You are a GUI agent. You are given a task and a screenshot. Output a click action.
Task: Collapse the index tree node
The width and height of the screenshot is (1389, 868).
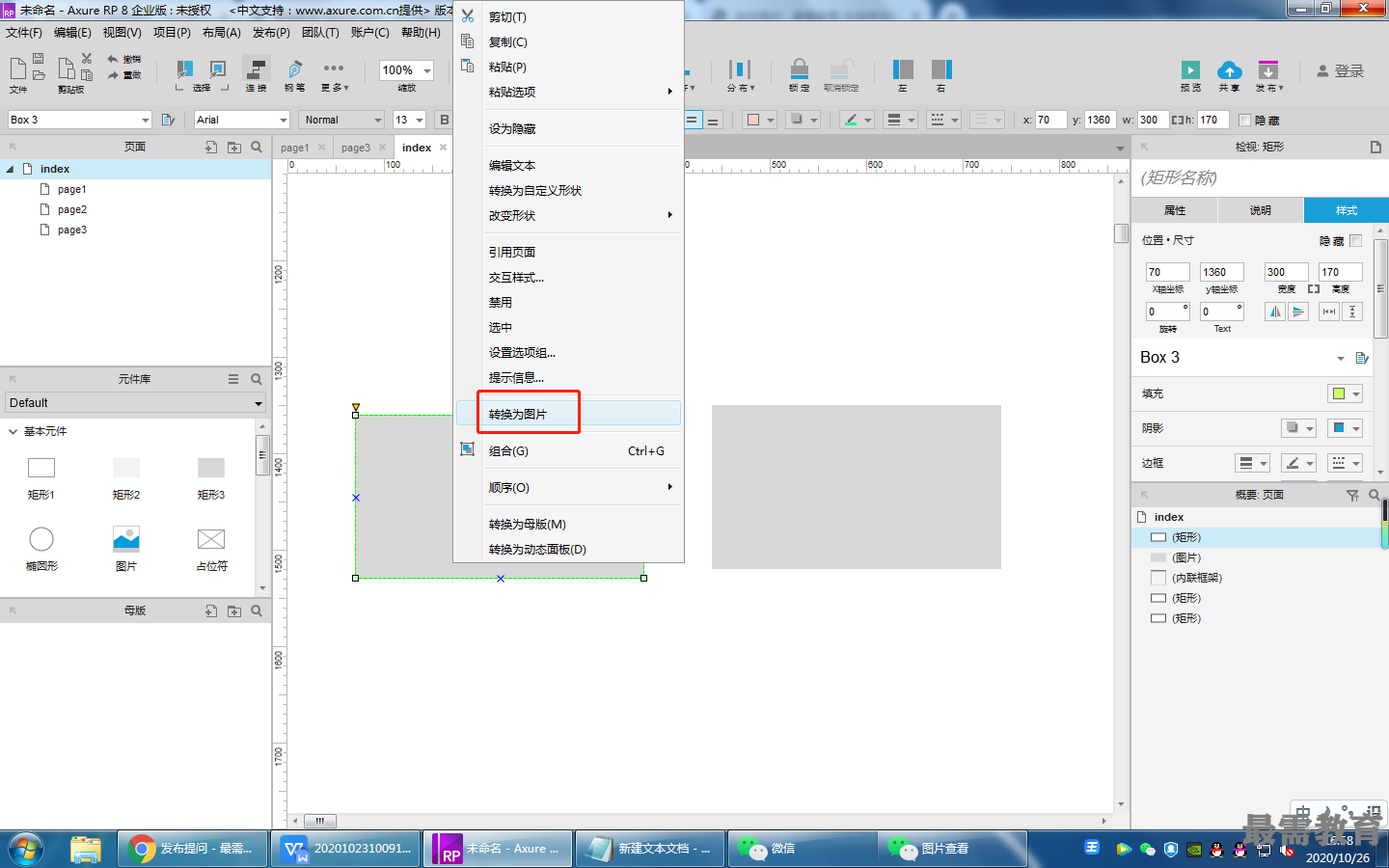coord(10,169)
